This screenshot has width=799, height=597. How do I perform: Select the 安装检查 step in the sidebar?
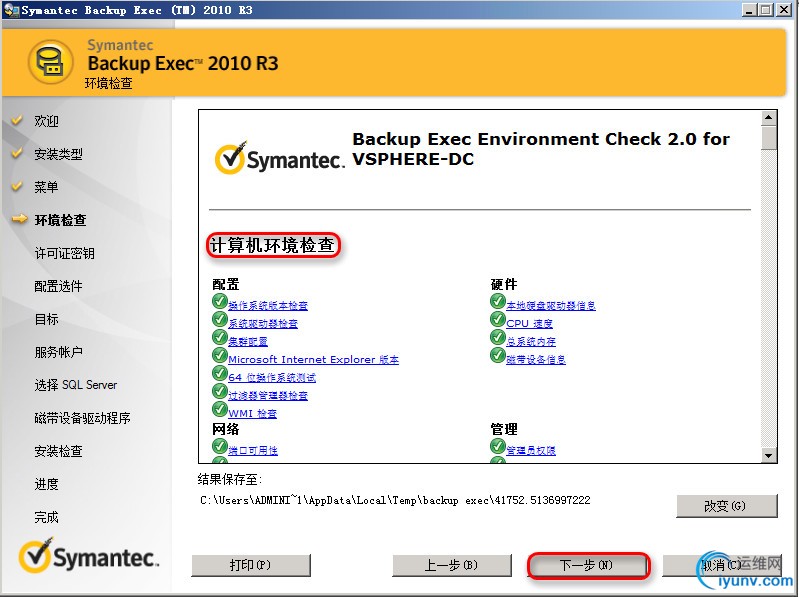click(x=58, y=451)
